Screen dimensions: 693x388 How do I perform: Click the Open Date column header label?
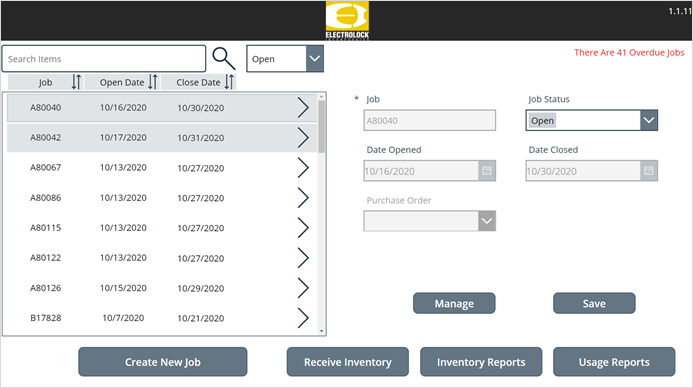coord(122,83)
